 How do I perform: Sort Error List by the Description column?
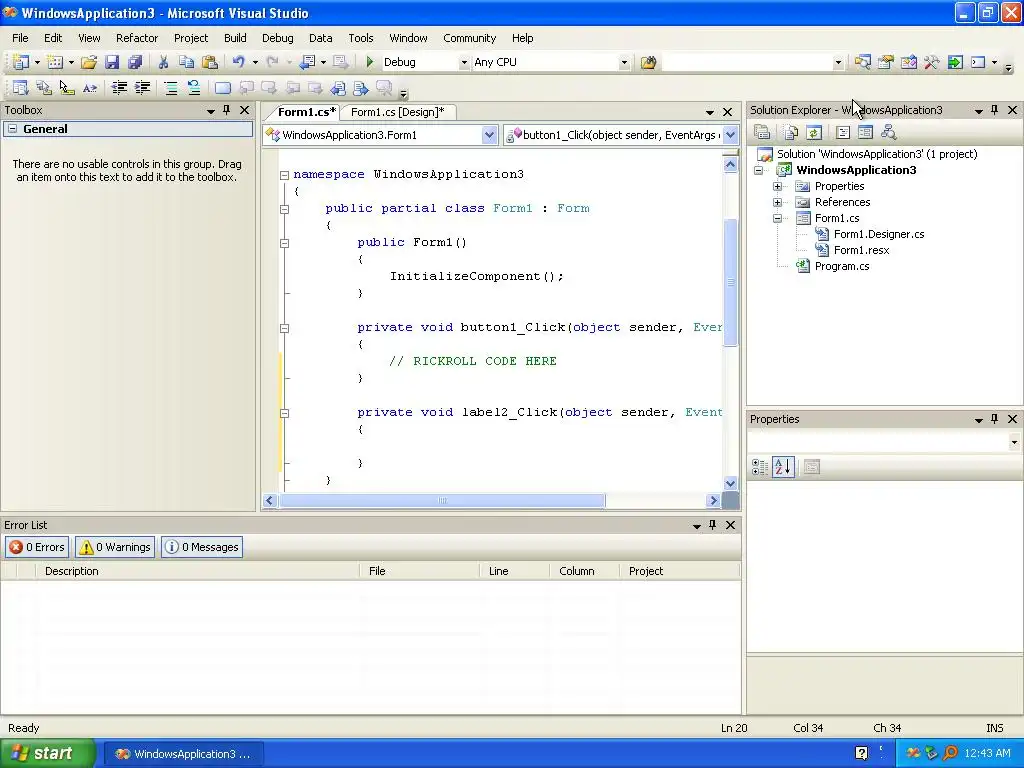[196, 571]
